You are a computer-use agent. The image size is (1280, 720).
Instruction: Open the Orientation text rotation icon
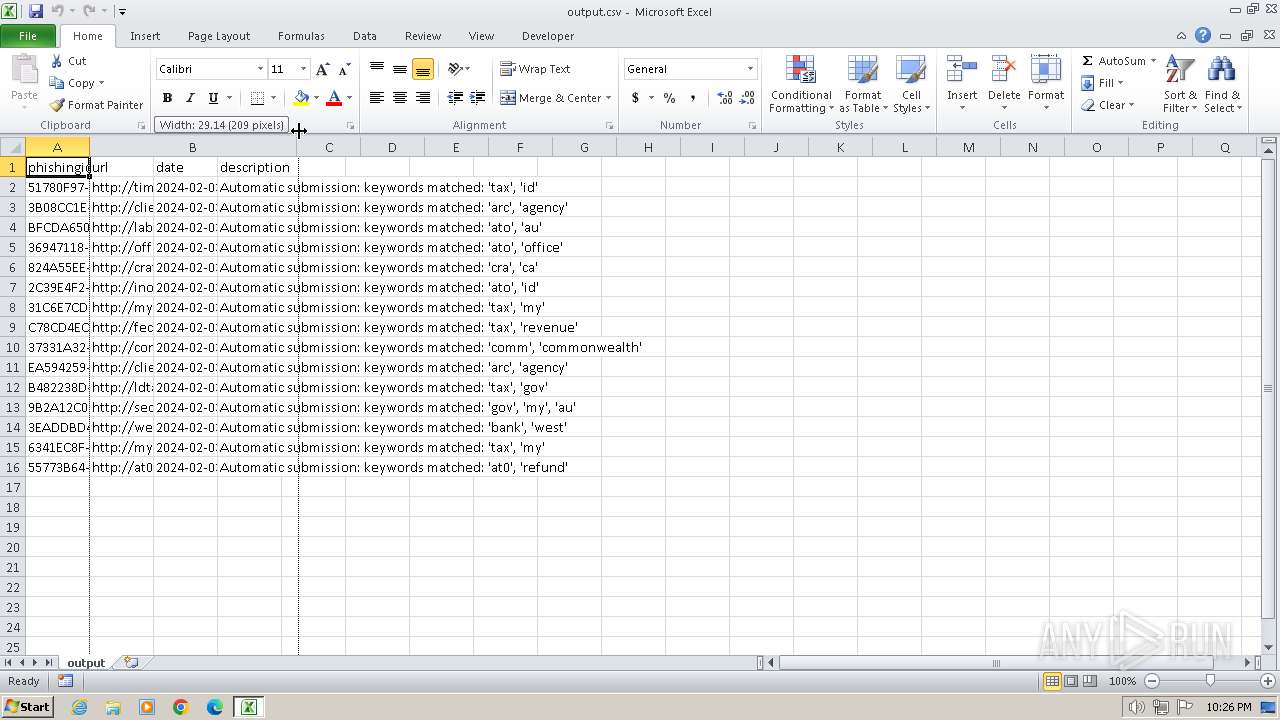click(456, 69)
